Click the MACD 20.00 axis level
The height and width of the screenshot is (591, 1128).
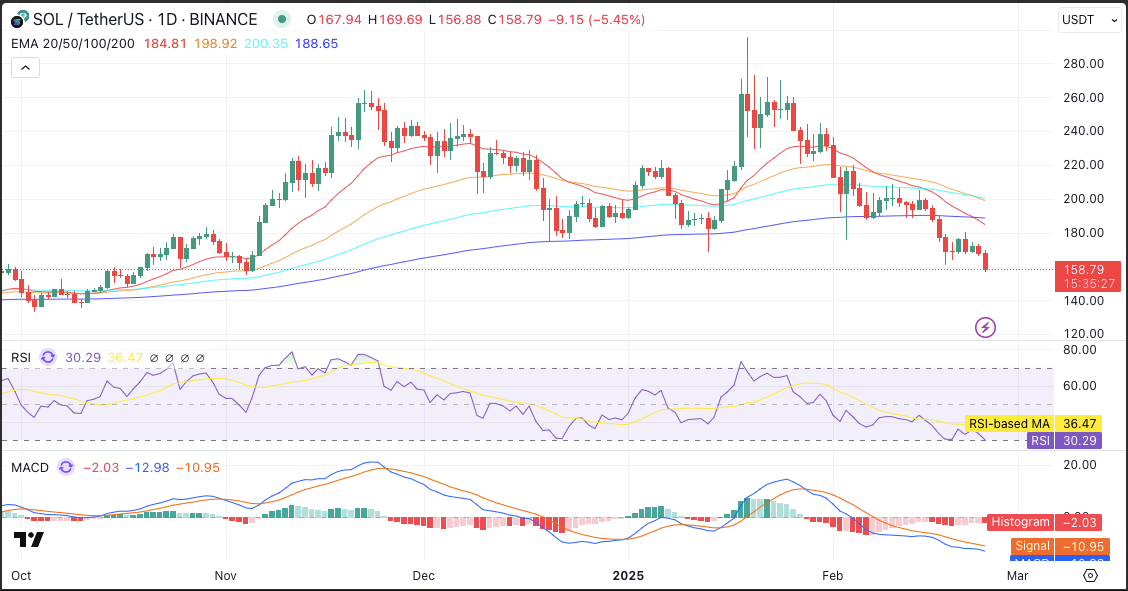[1079, 464]
